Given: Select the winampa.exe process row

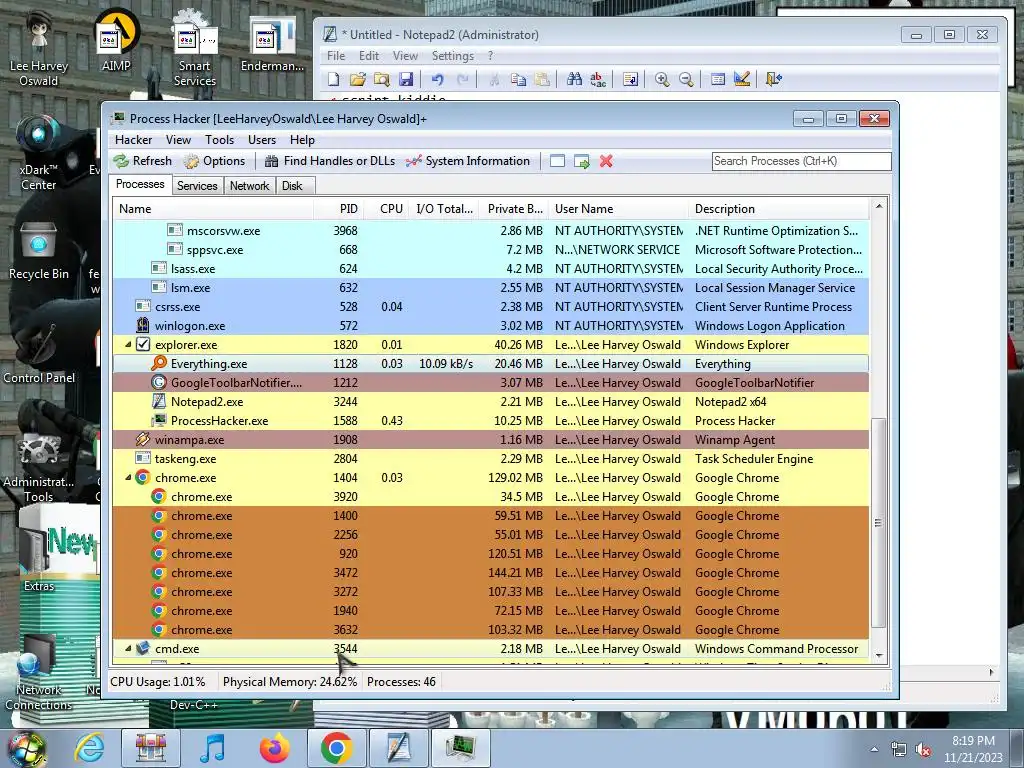Looking at the screenshot, I should click(x=490, y=440).
